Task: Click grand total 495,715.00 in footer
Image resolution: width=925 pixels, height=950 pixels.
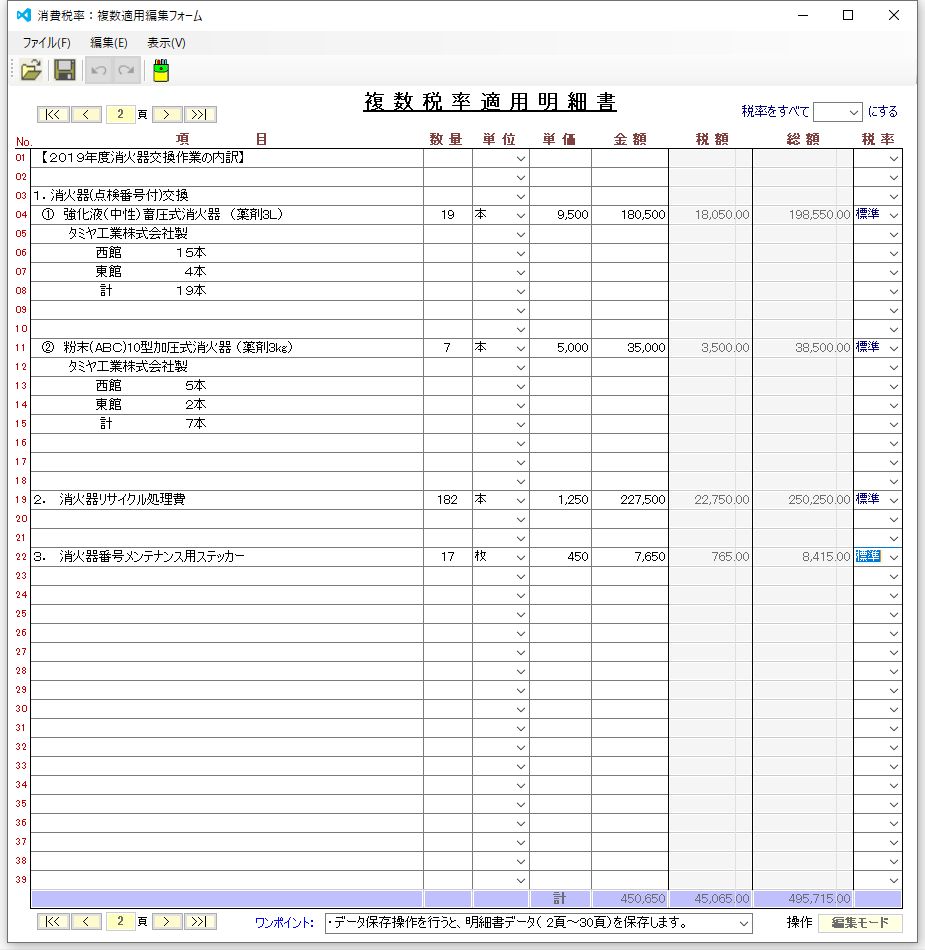Action: (x=803, y=899)
